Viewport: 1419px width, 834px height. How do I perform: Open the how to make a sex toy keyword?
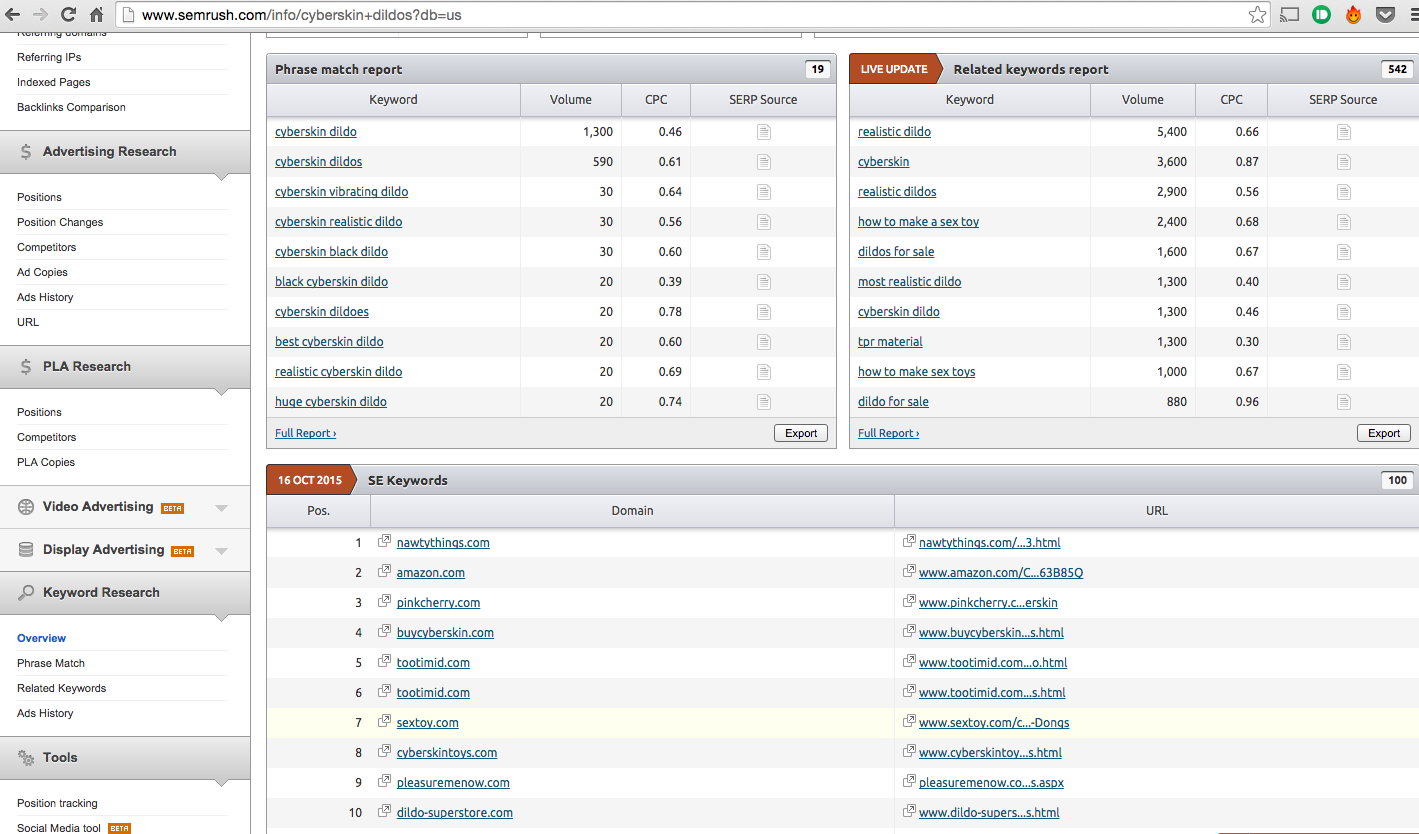click(x=918, y=222)
